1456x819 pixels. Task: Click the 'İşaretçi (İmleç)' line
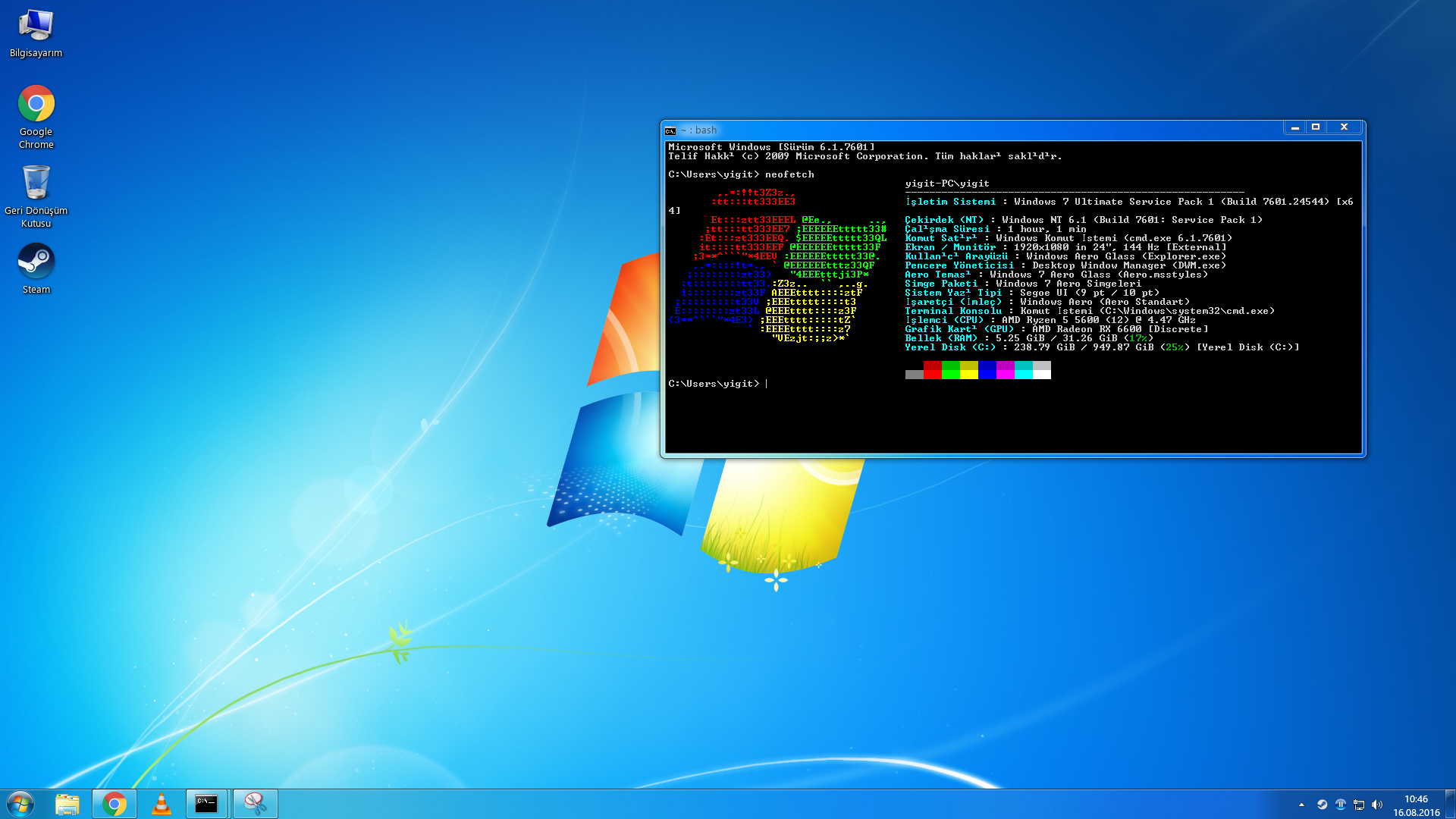click(x=1047, y=302)
